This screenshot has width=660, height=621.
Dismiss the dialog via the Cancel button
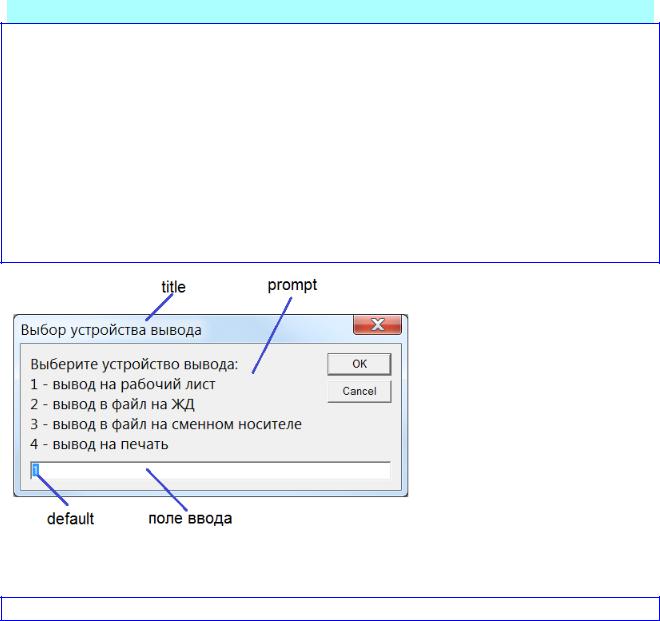click(x=359, y=392)
